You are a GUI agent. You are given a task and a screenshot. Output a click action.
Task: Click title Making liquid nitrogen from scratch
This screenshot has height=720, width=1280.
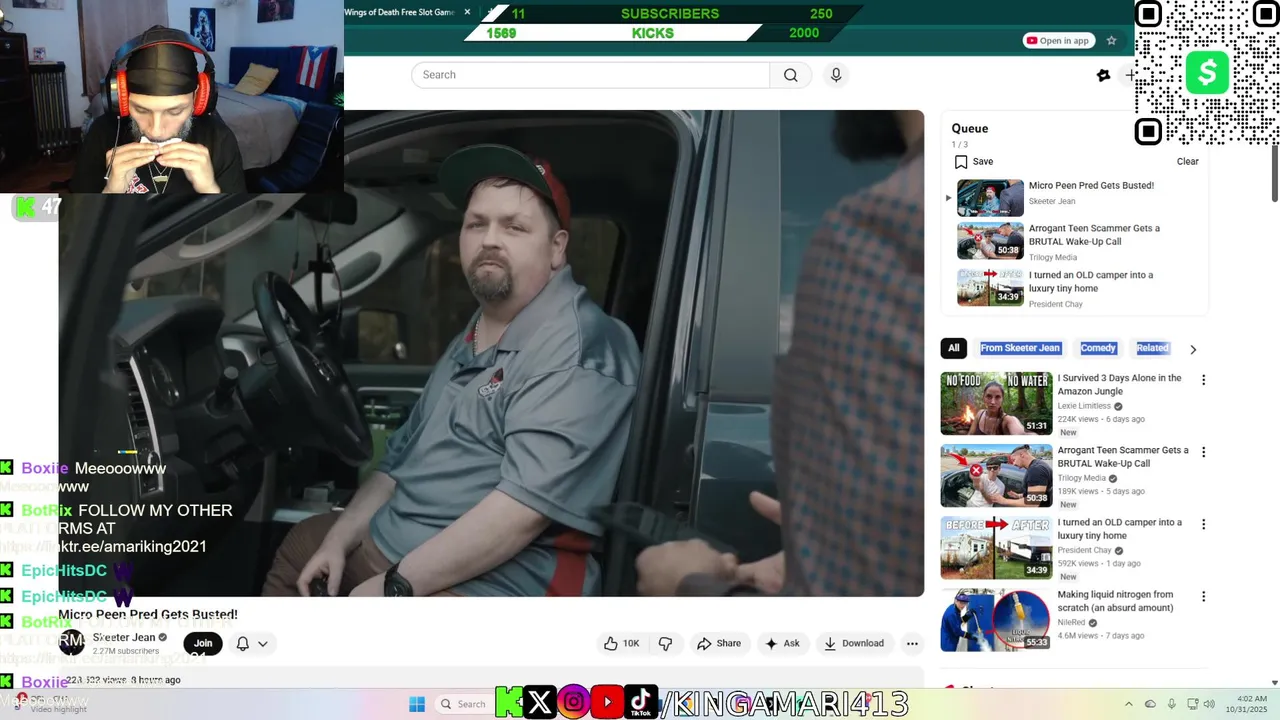click(x=1115, y=601)
